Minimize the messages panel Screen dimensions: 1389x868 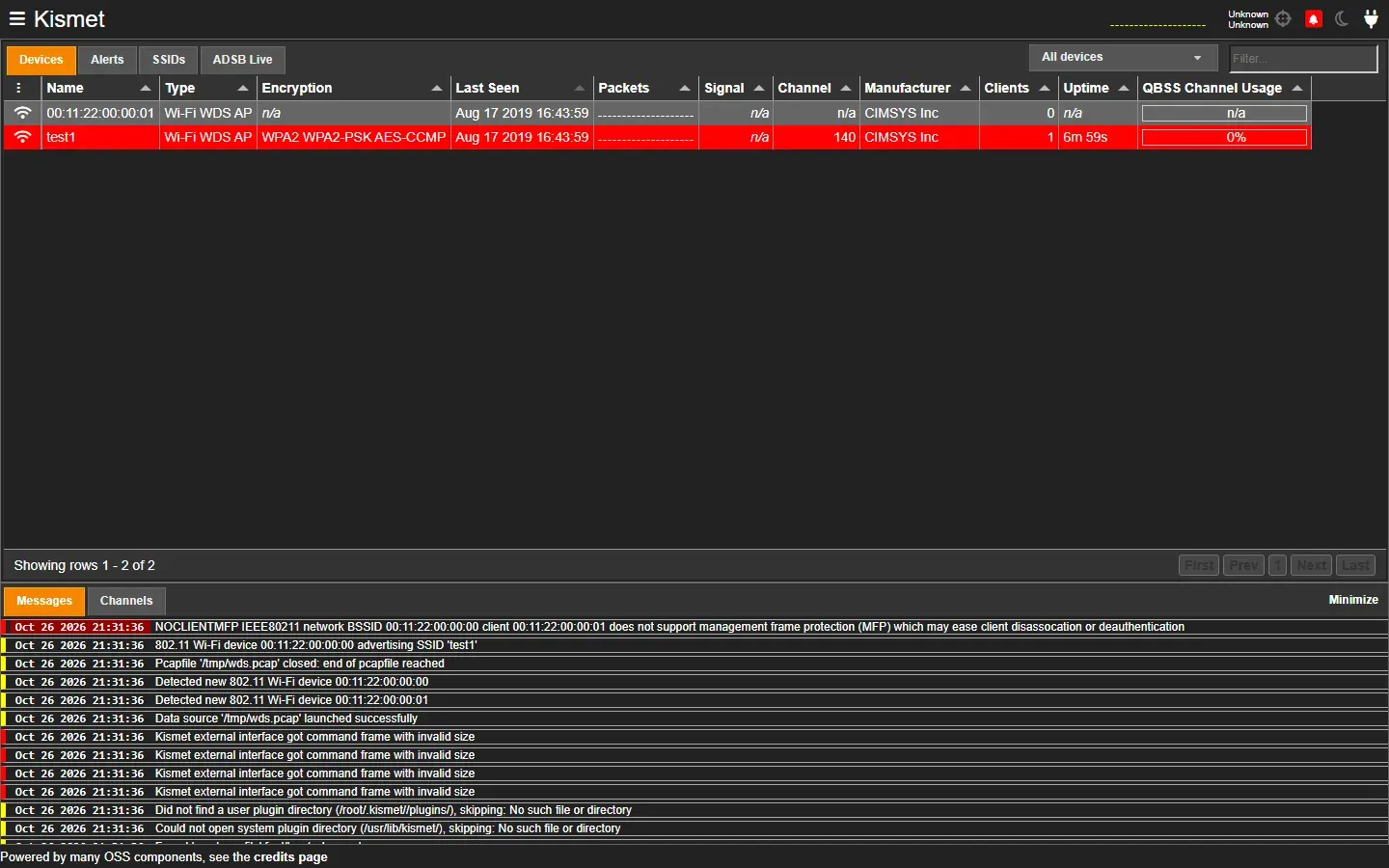1353,600
